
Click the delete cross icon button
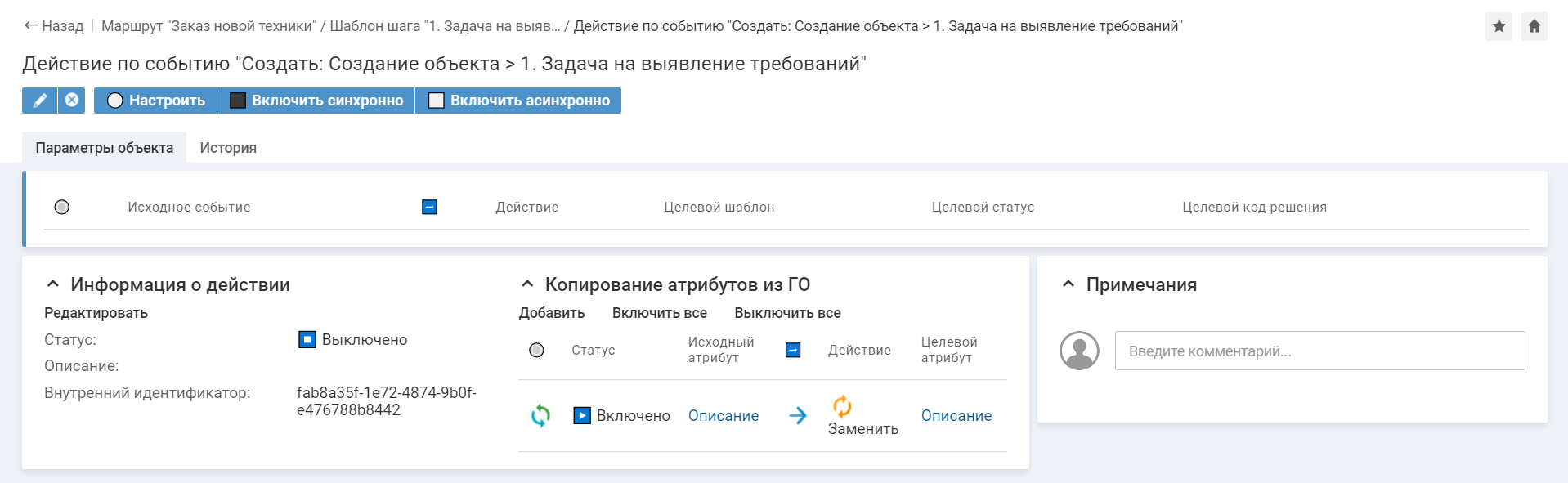[x=72, y=101]
